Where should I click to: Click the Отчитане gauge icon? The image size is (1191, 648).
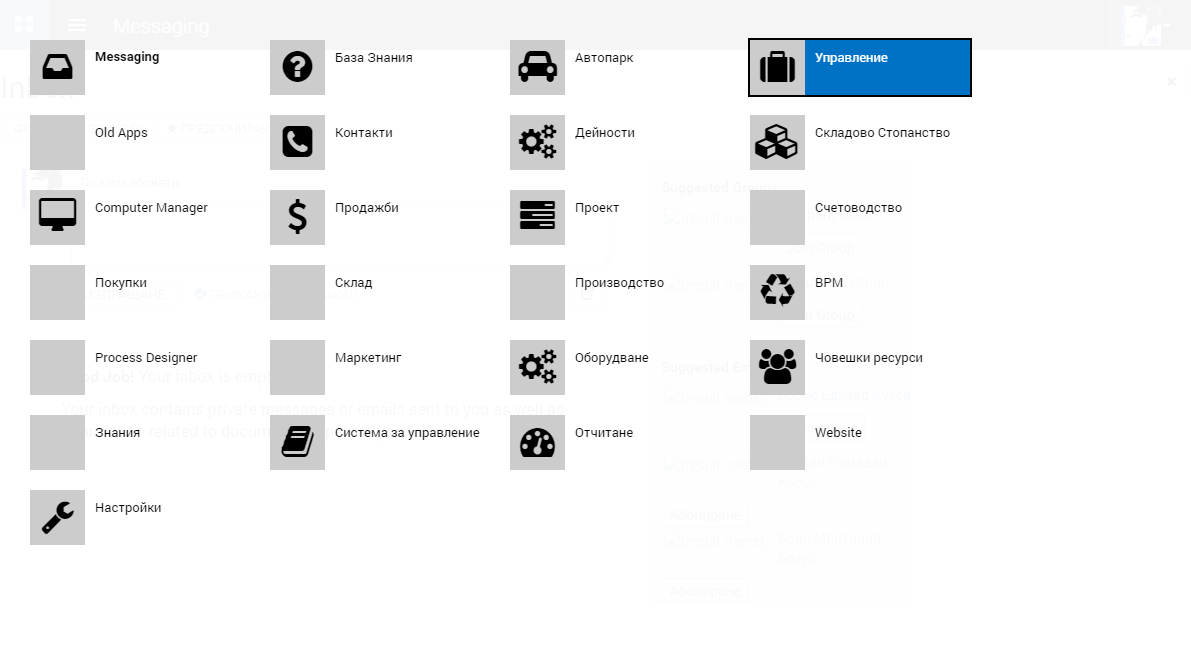pyautogui.click(x=537, y=443)
